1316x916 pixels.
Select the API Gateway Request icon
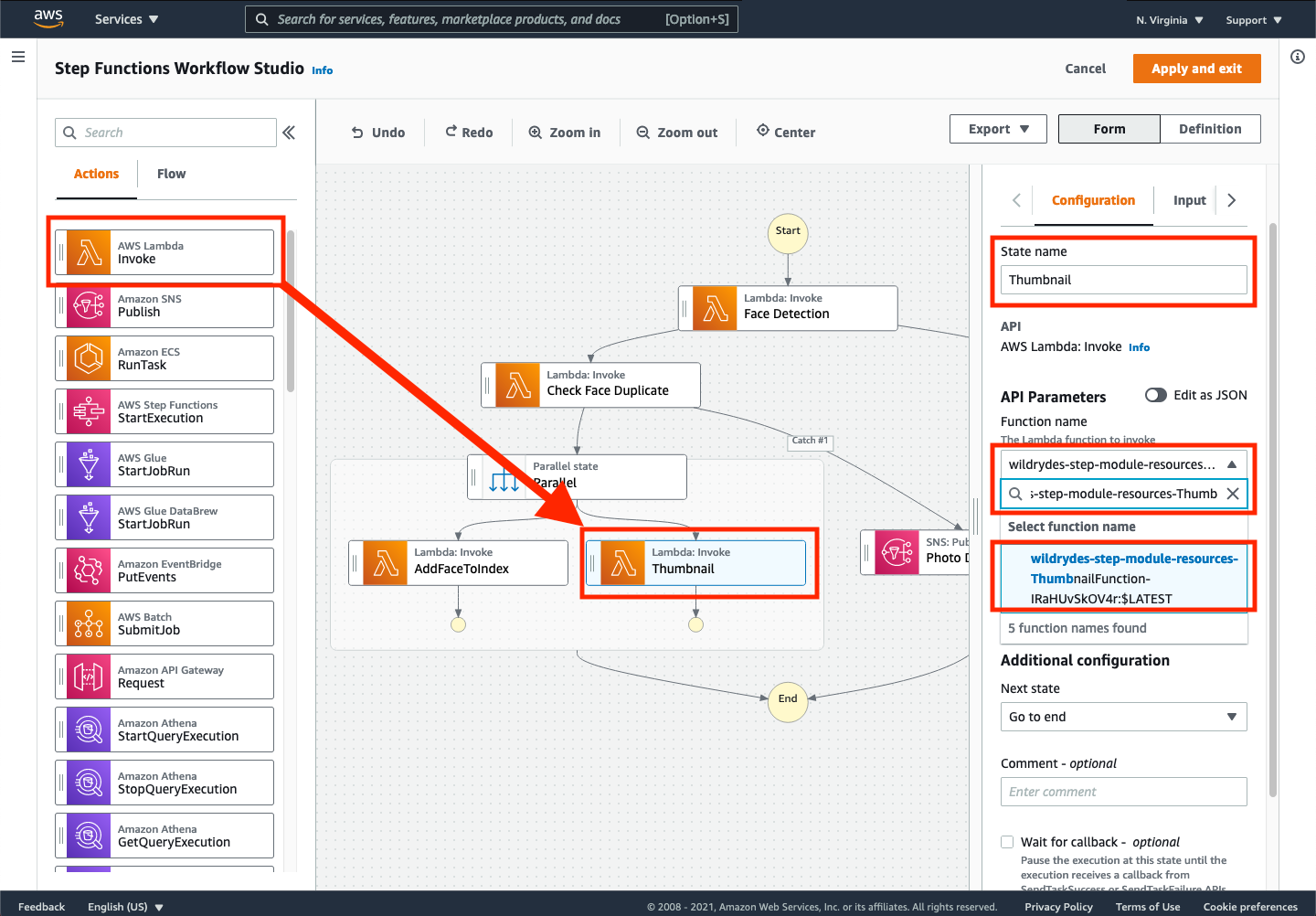click(x=89, y=676)
